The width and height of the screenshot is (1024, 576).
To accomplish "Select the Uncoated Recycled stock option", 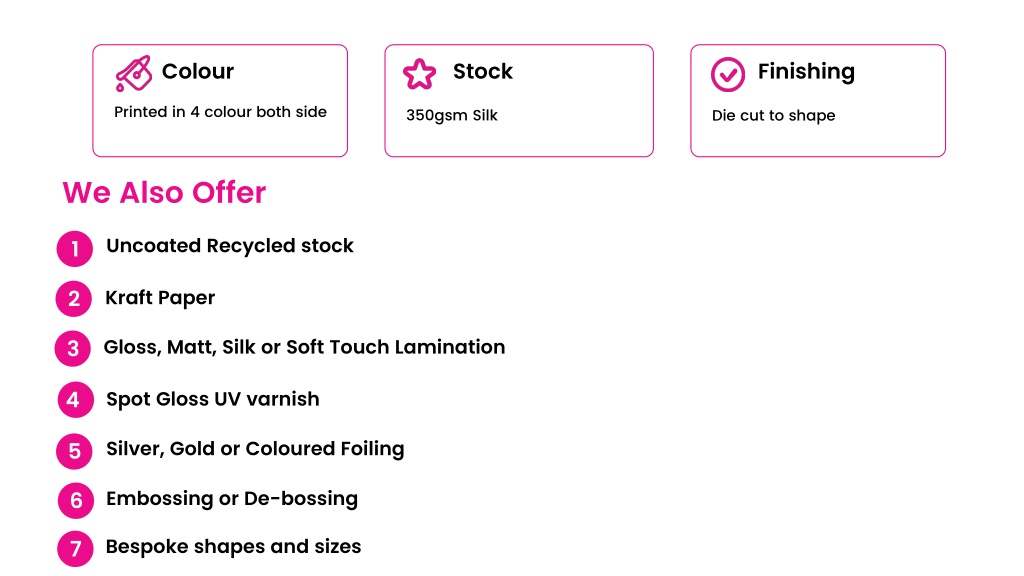I will click(x=230, y=246).
